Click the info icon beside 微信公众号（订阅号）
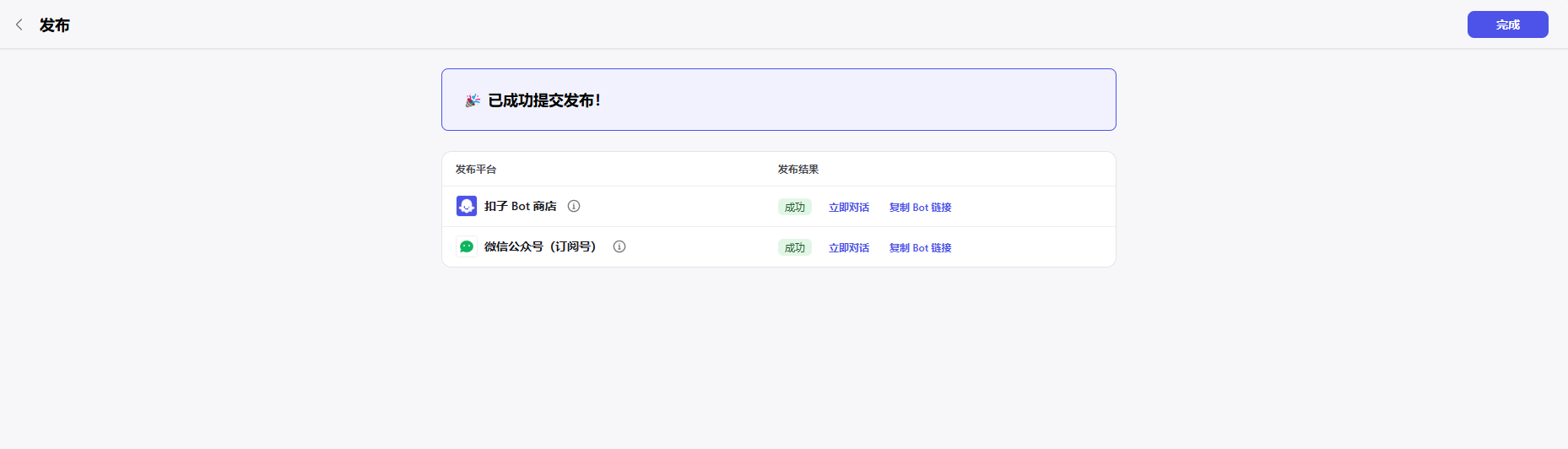The image size is (1568, 449). [x=619, y=246]
